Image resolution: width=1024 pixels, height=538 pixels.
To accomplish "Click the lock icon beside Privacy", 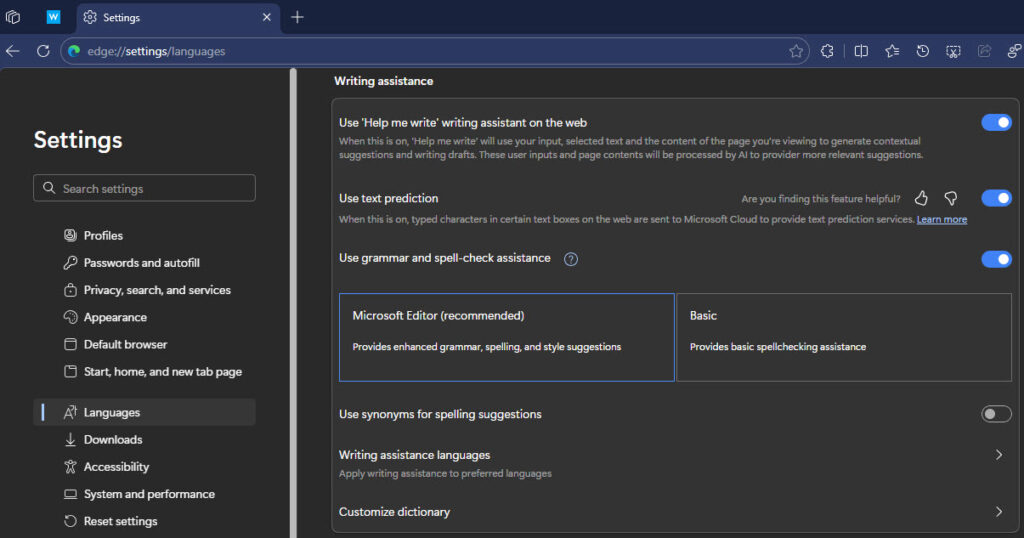I will 70,290.
